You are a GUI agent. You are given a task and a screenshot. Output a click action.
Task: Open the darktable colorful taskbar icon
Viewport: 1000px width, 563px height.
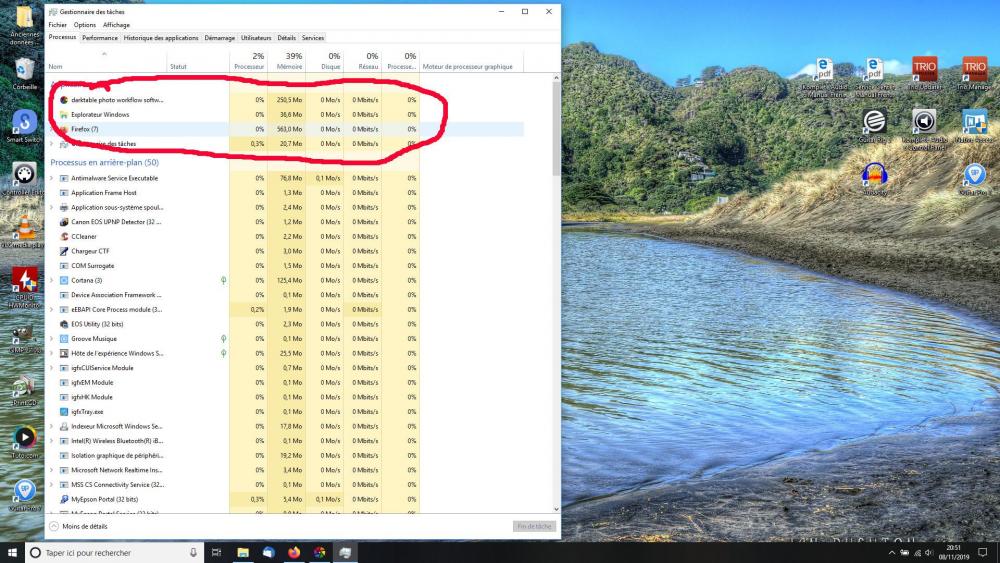pyautogui.click(x=320, y=552)
